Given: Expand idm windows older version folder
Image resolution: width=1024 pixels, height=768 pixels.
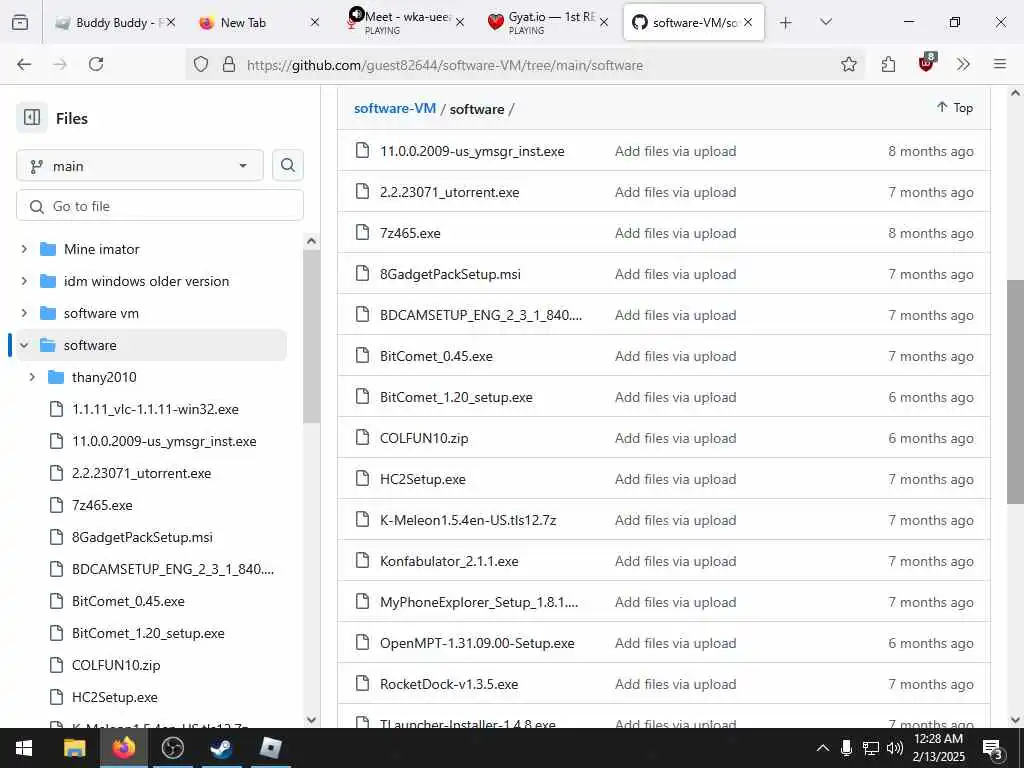Looking at the screenshot, I should pyautogui.click(x=24, y=281).
